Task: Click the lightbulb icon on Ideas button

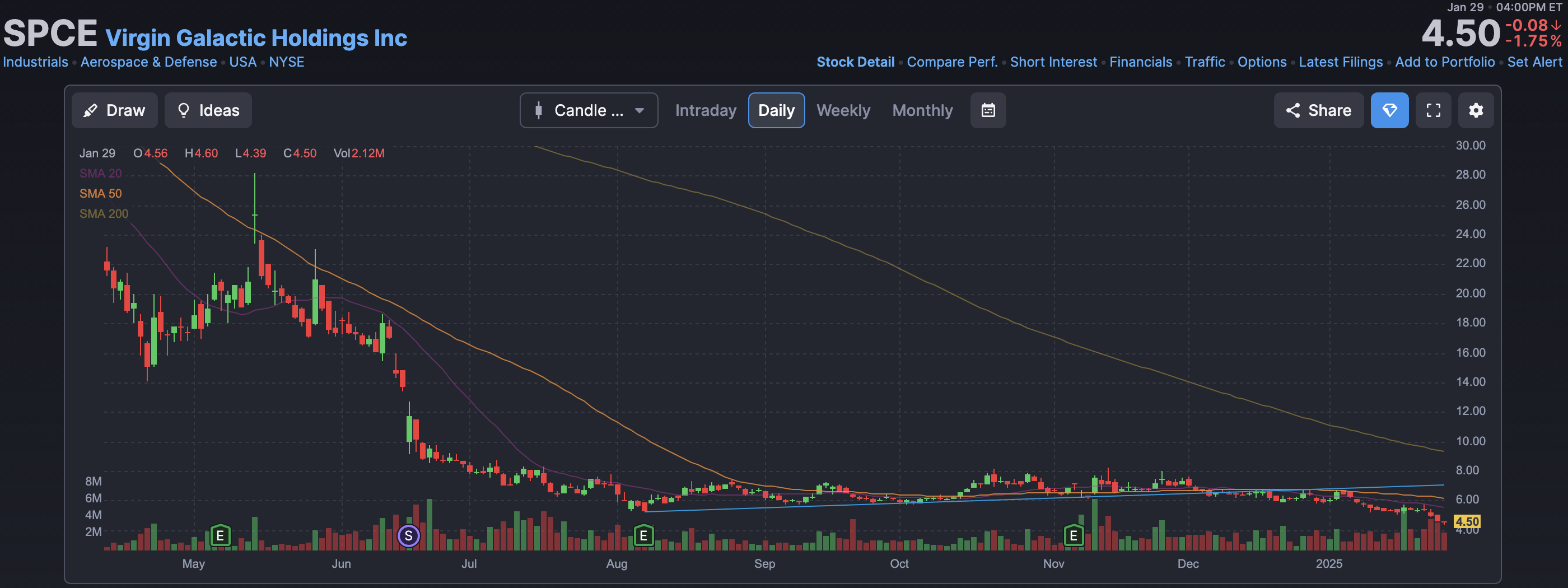Action: point(183,110)
